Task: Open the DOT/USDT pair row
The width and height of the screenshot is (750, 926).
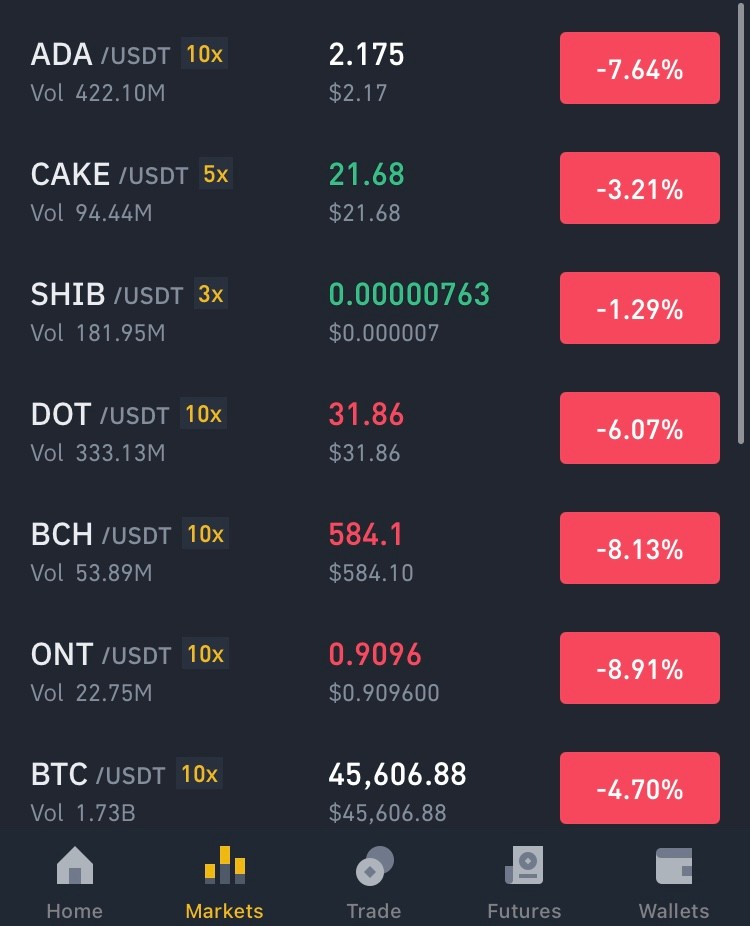Action: [375, 429]
